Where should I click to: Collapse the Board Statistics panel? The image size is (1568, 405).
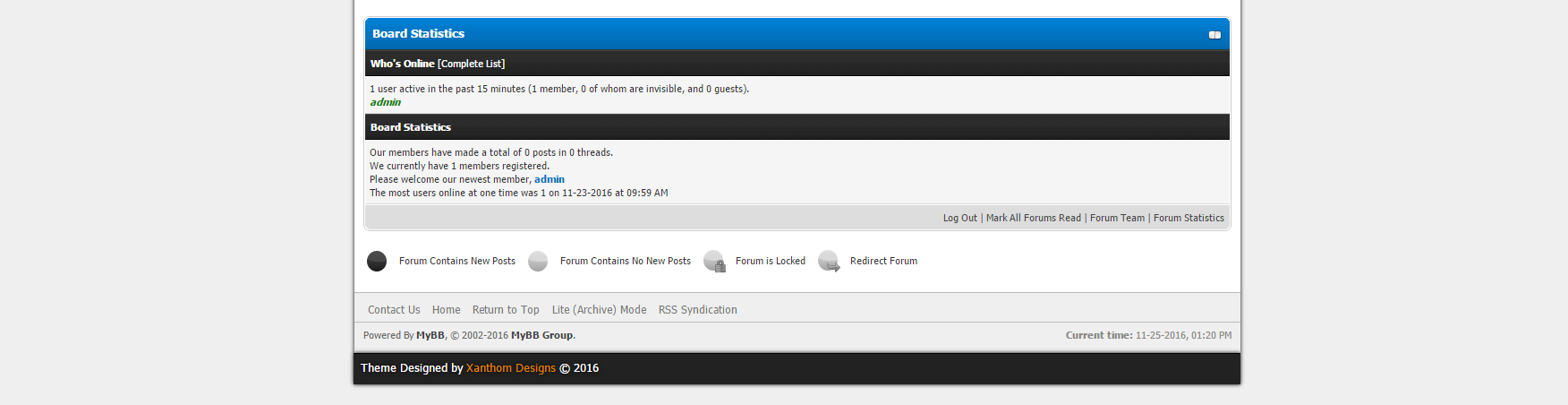[x=1214, y=35]
